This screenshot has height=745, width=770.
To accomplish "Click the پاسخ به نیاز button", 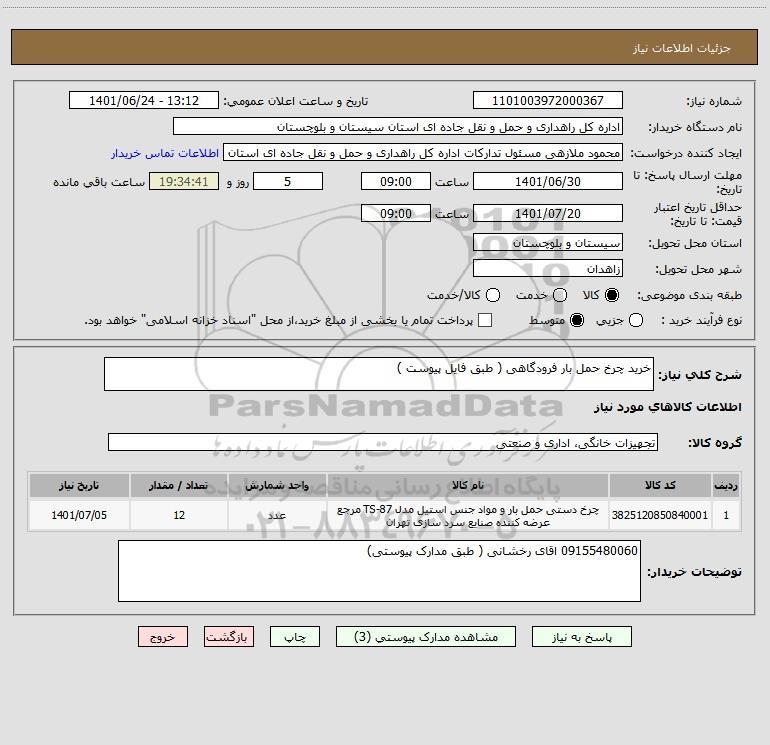I will 581,637.
